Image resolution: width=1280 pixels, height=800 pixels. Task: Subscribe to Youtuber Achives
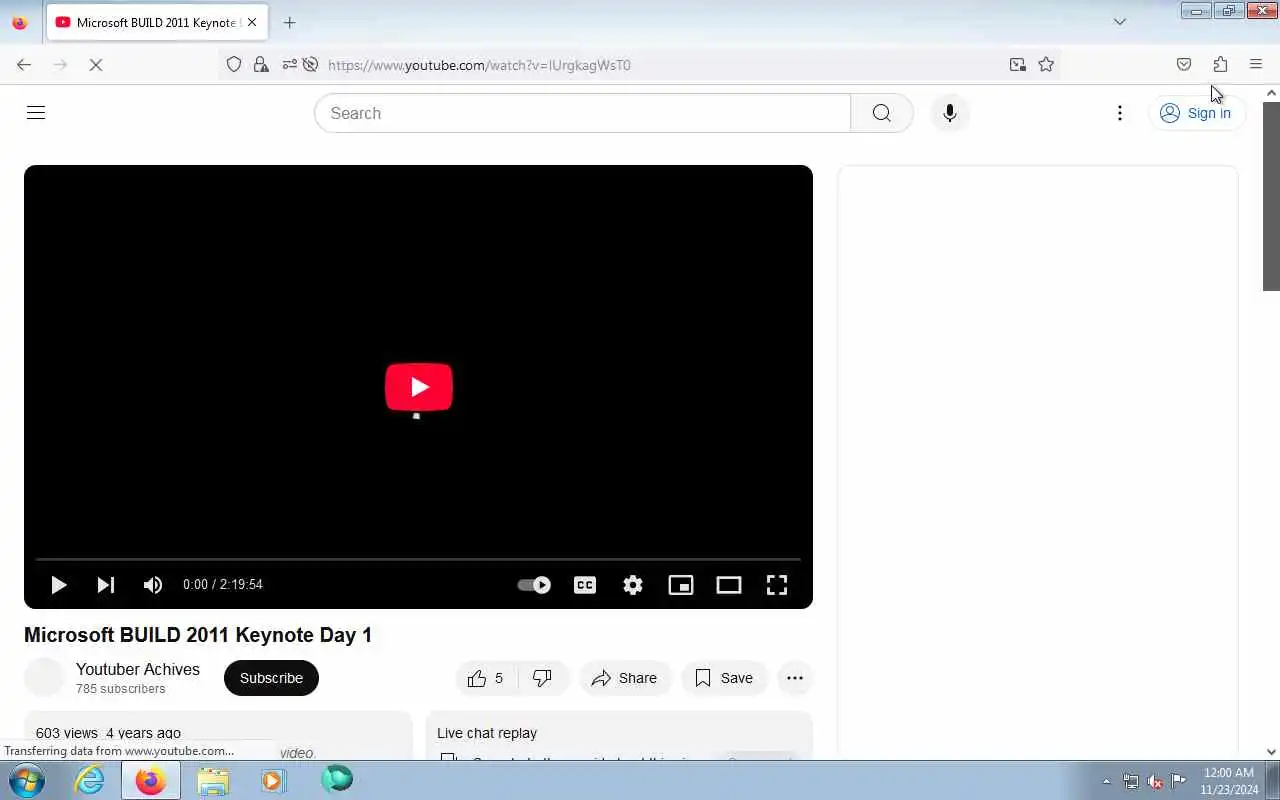tap(271, 678)
